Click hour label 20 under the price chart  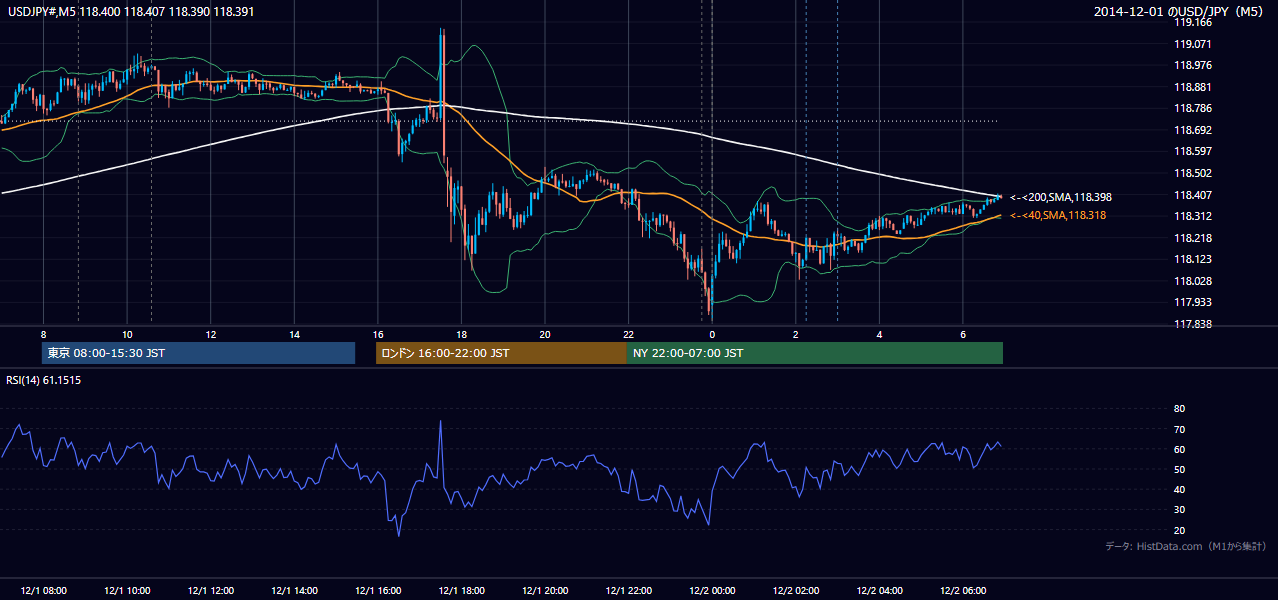tap(545, 334)
